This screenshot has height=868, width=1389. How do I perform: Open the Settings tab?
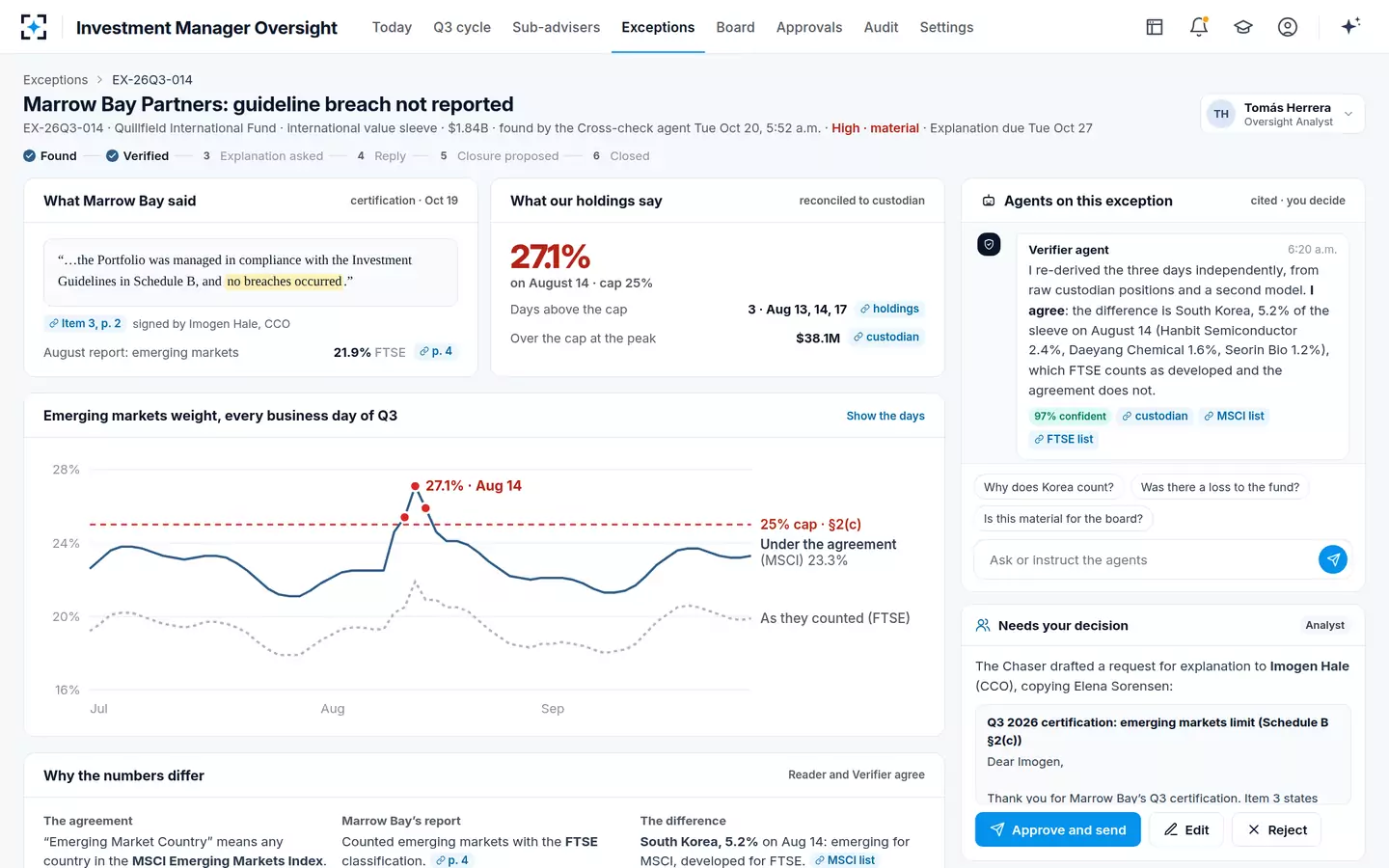pyautogui.click(x=946, y=27)
